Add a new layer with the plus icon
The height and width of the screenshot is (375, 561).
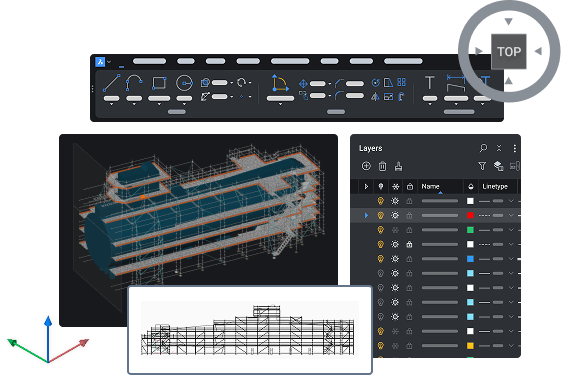tap(366, 166)
